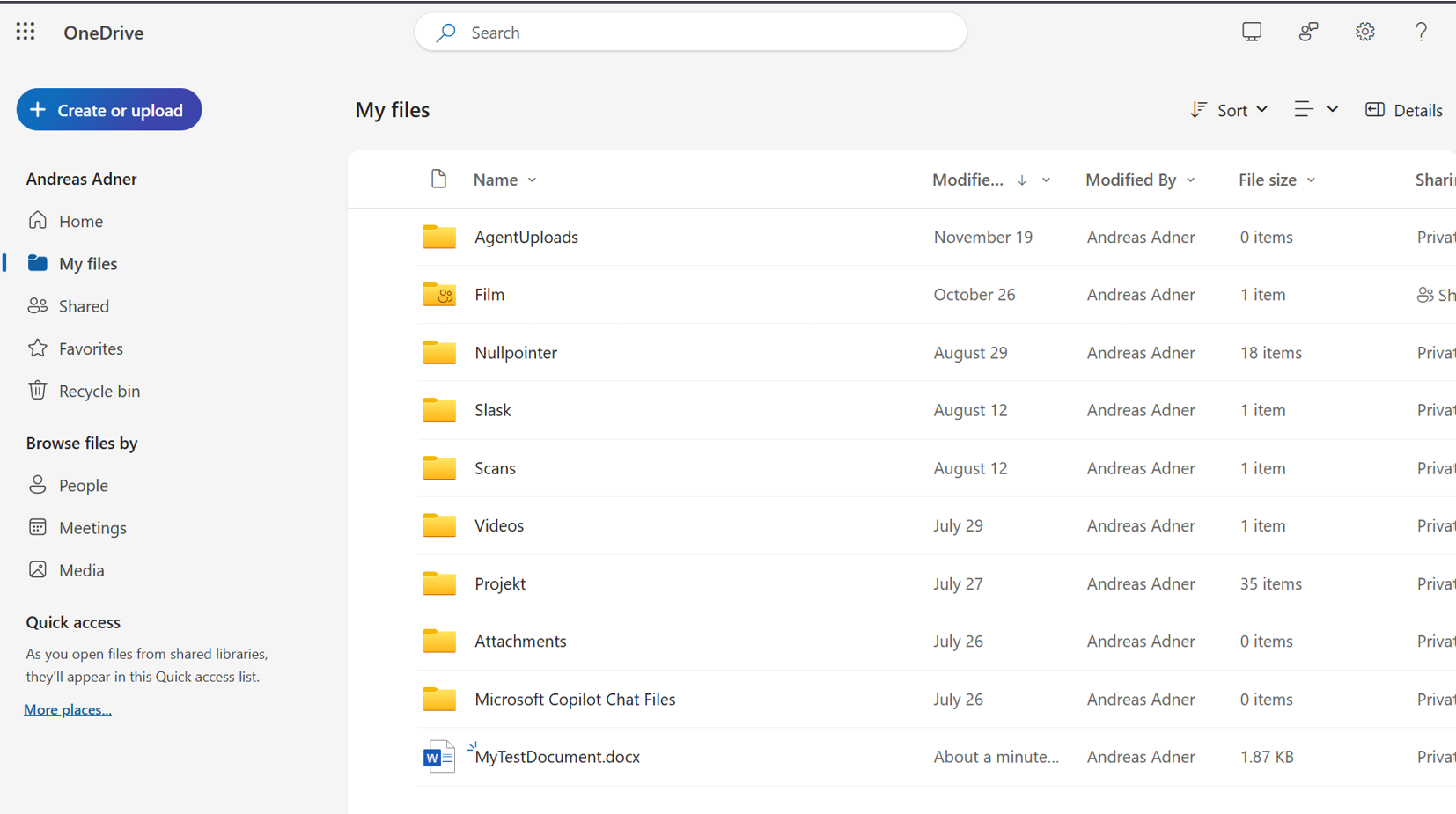Toggle the Details pane
The width and height of the screenshot is (1456, 814).
pyautogui.click(x=1403, y=110)
